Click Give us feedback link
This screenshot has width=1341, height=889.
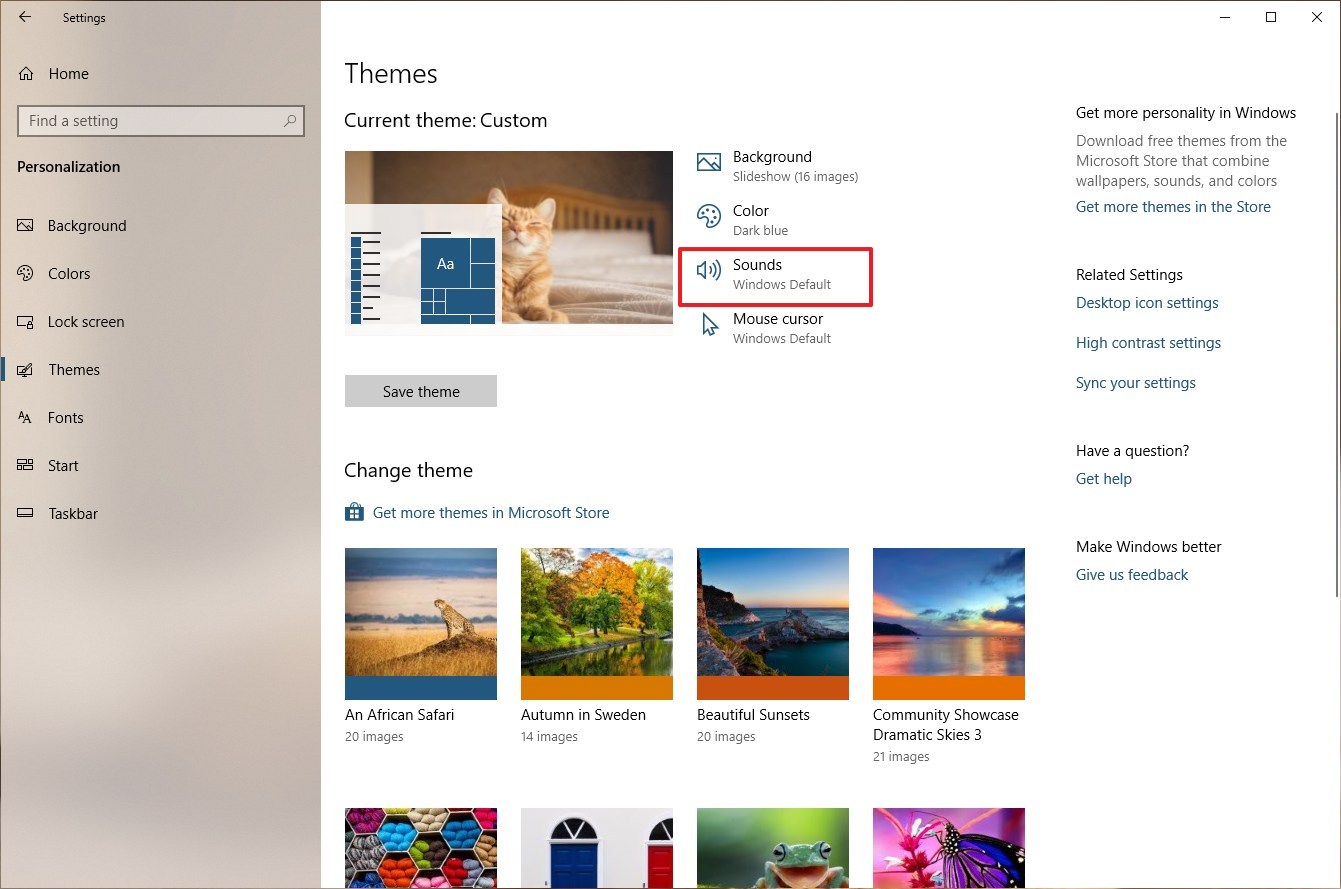(x=1132, y=575)
